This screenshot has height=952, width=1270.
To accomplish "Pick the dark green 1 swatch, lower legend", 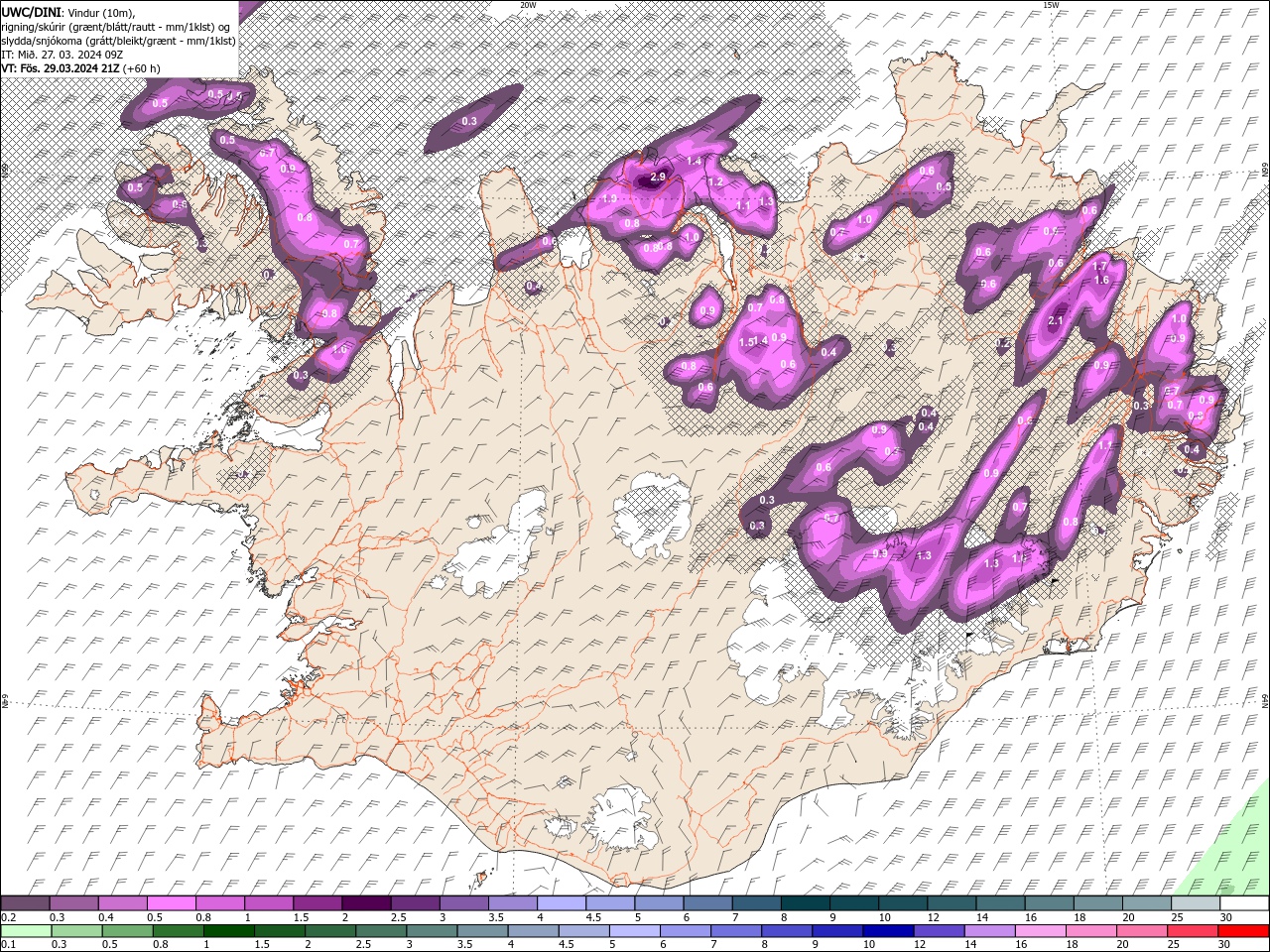I will tap(229, 930).
